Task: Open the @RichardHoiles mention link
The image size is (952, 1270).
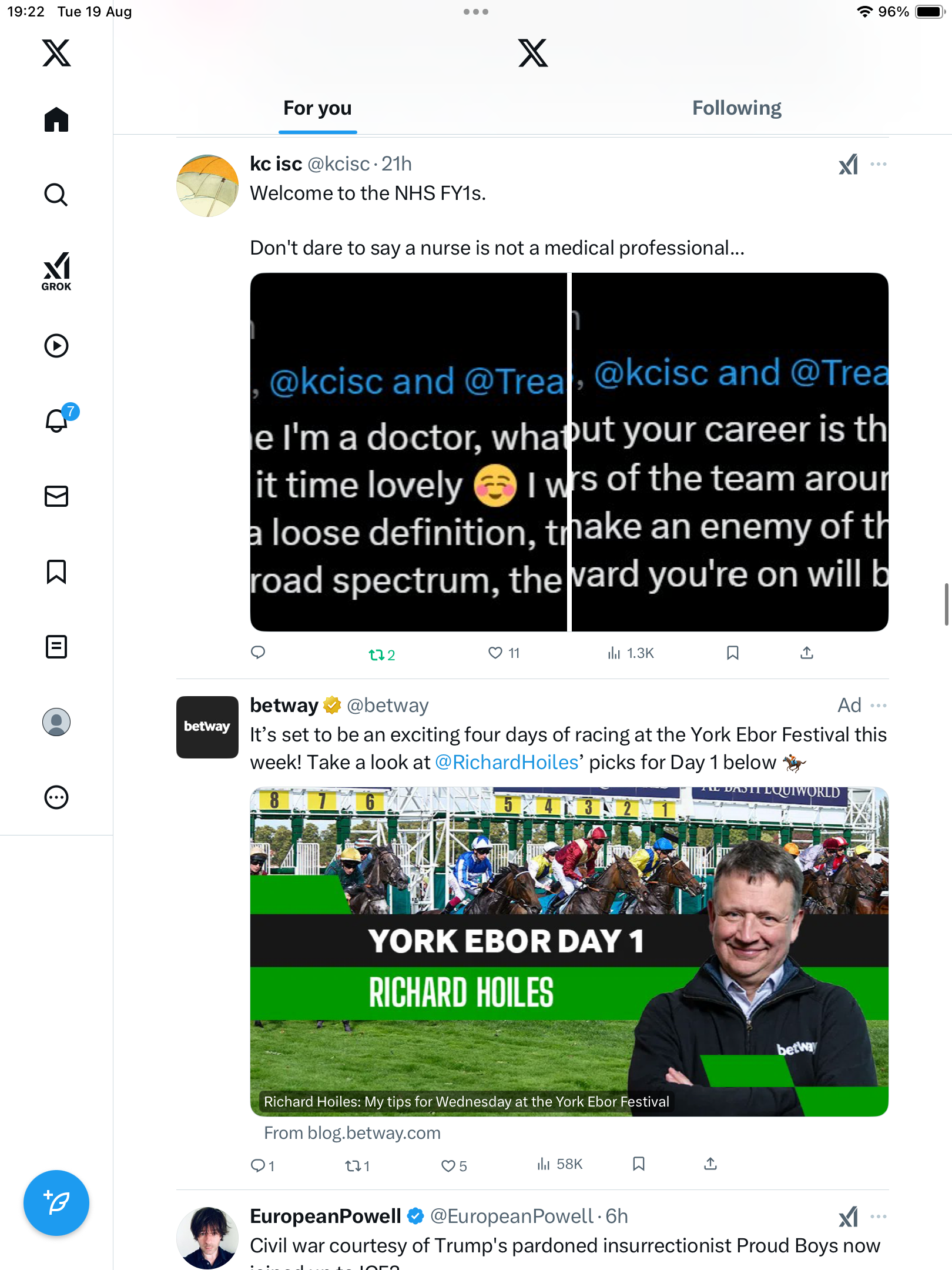Action: click(507, 763)
